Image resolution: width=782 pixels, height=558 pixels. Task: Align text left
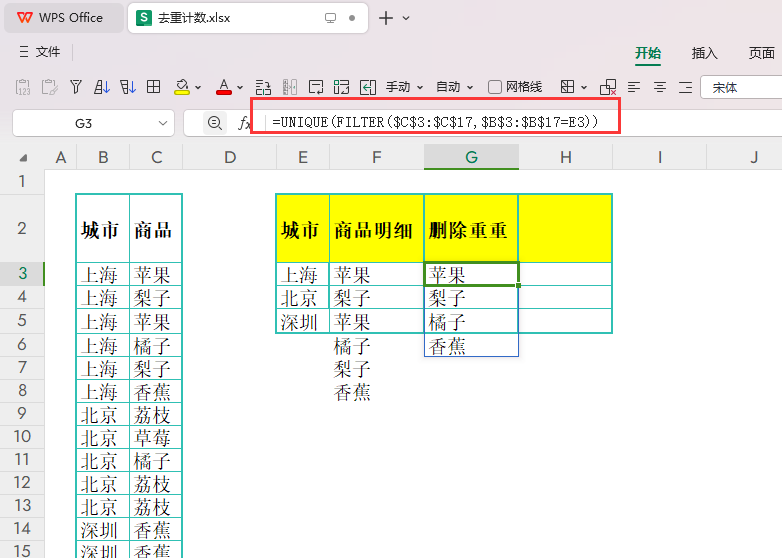coord(634,88)
